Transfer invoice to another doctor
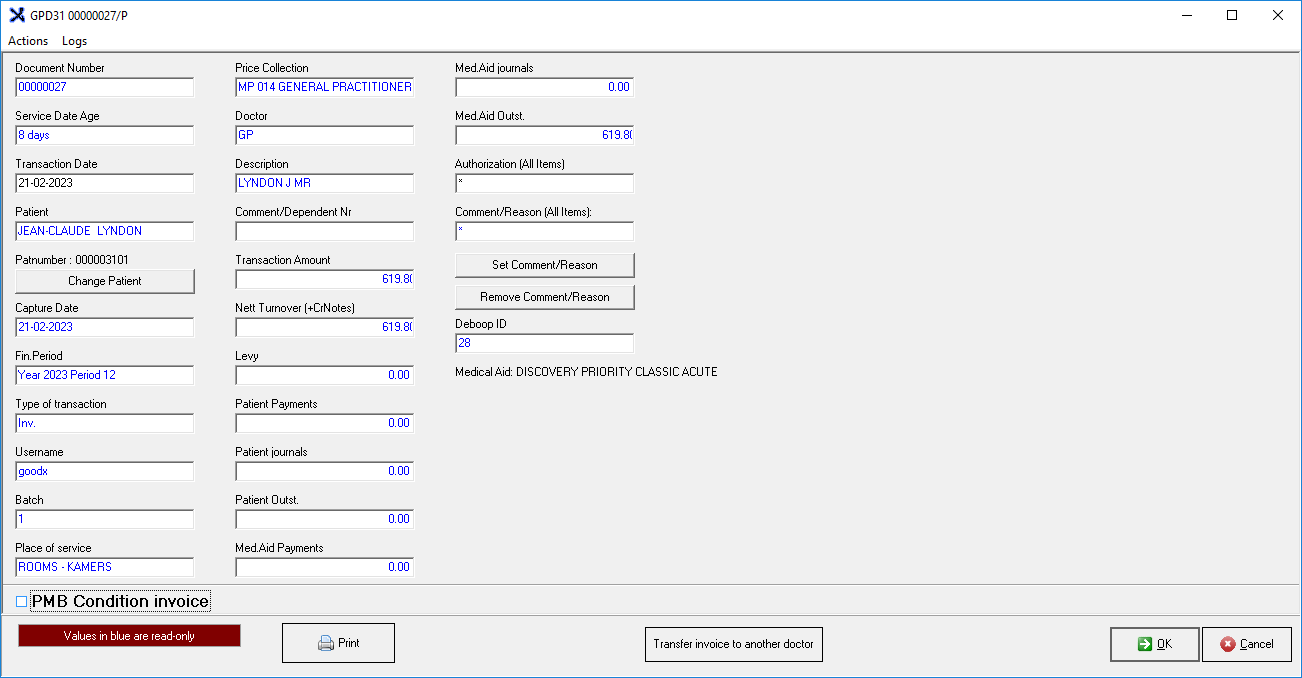Viewport: 1302px width, 678px height. pyautogui.click(x=733, y=644)
